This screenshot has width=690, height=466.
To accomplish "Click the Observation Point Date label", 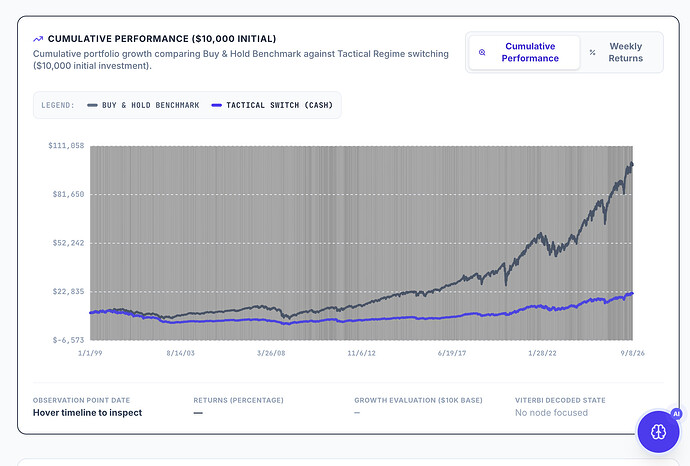I will tap(81, 400).
